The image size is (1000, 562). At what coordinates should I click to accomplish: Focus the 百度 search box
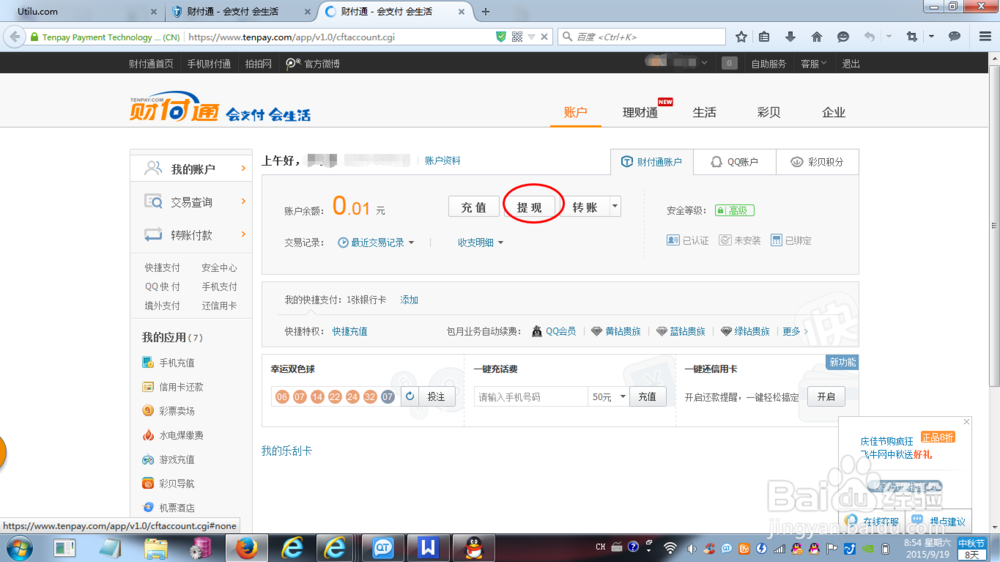coord(642,37)
